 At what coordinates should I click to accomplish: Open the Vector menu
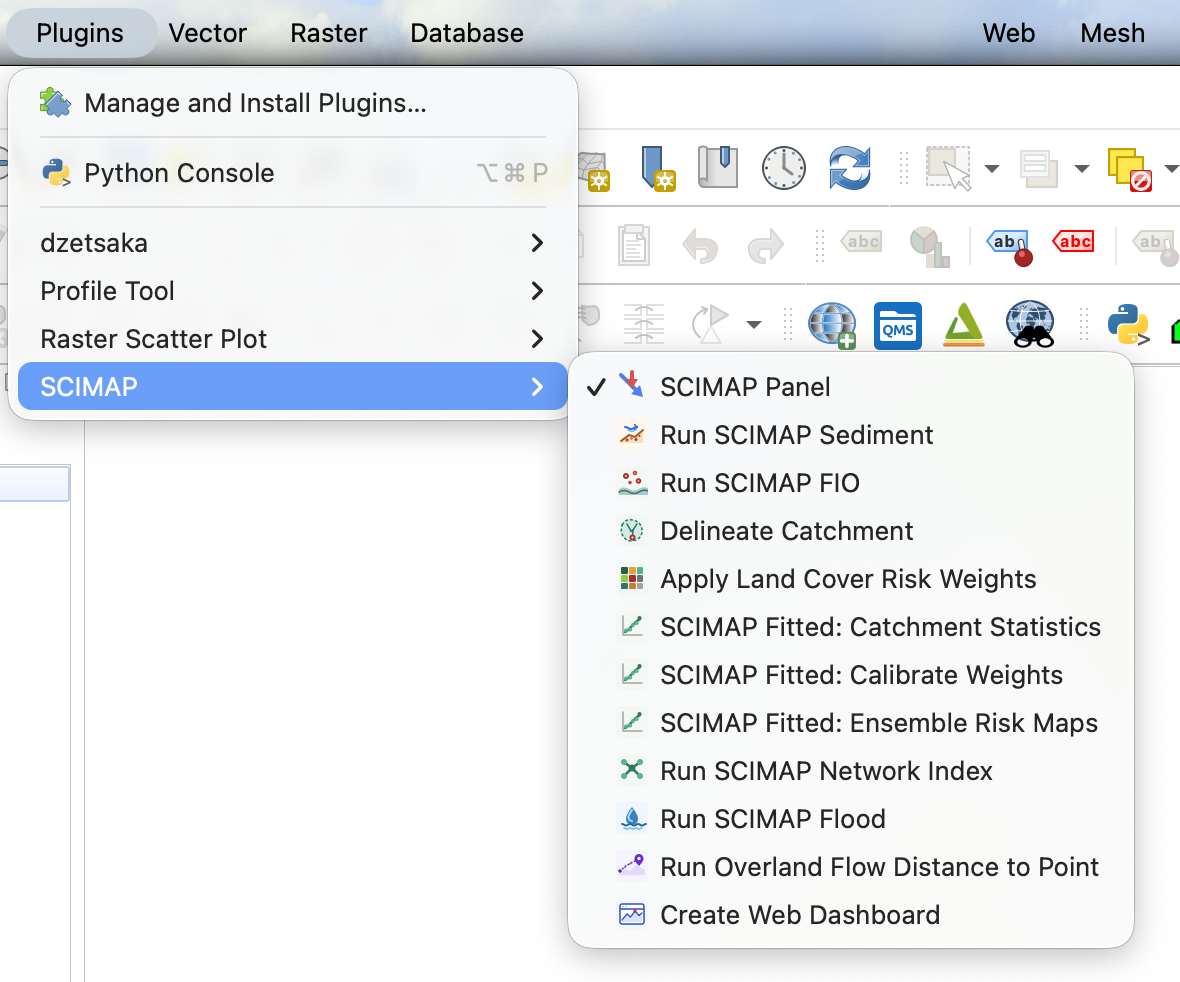[208, 33]
